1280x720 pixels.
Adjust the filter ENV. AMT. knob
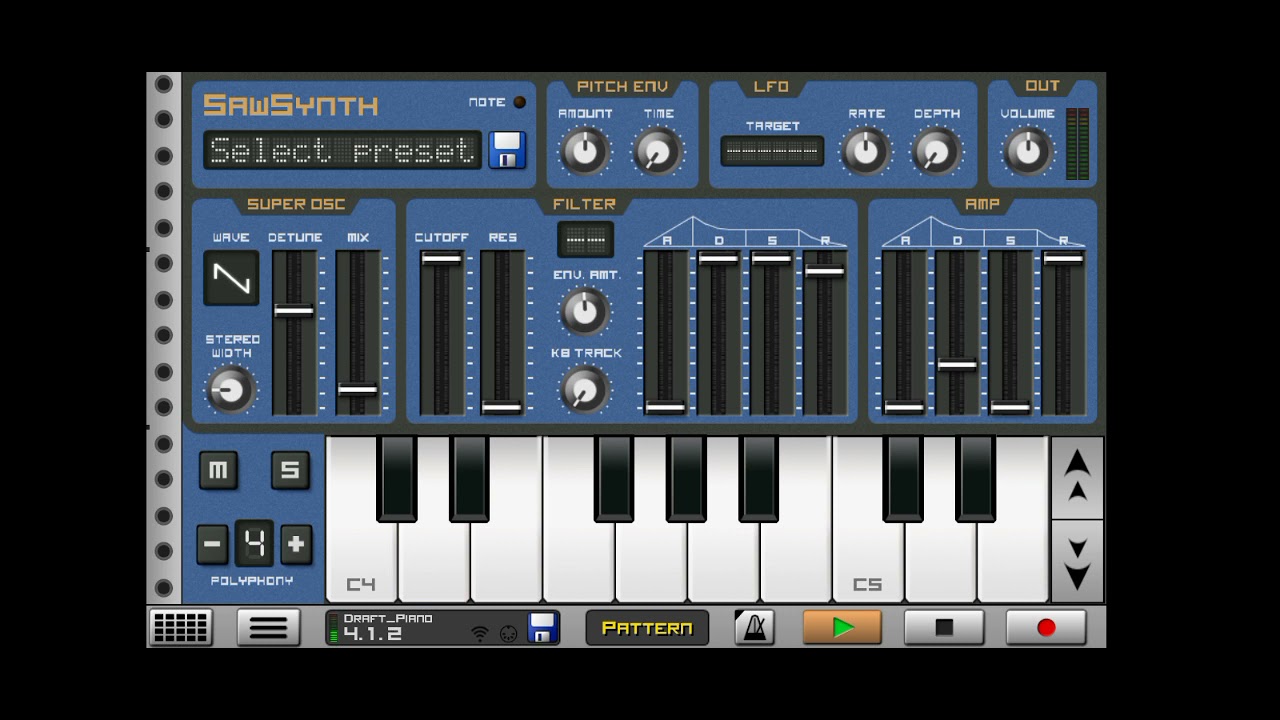[x=585, y=311]
